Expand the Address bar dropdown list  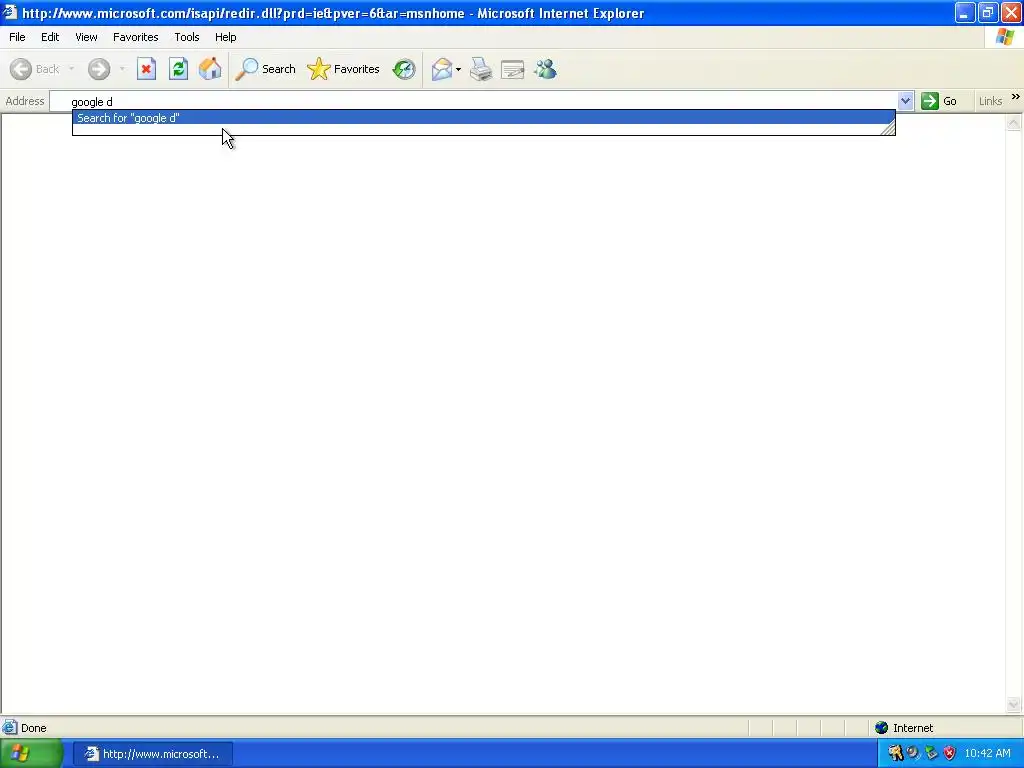(x=905, y=101)
